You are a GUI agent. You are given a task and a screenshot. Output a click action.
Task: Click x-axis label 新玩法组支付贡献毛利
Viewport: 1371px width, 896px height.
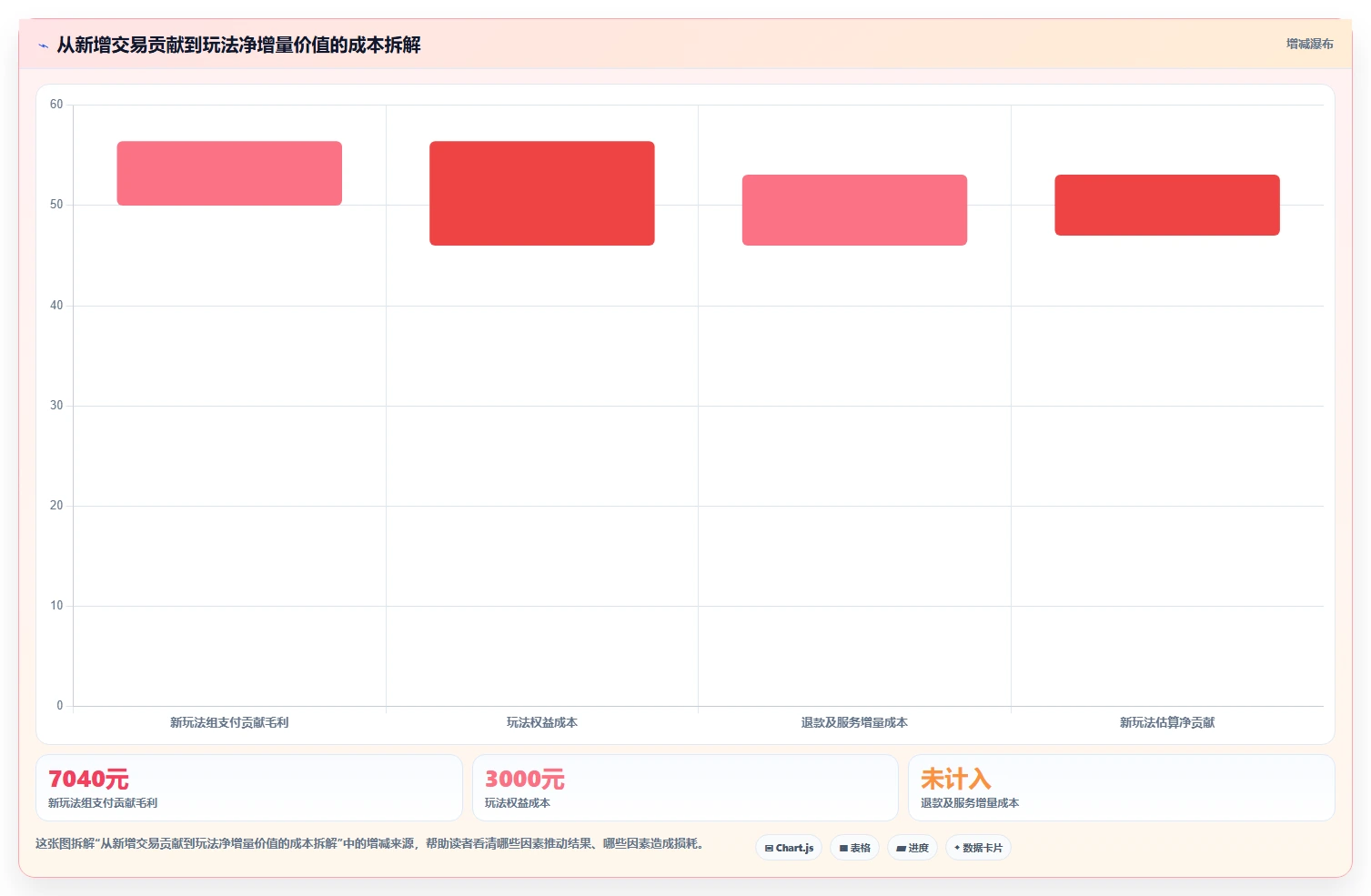pos(229,722)
